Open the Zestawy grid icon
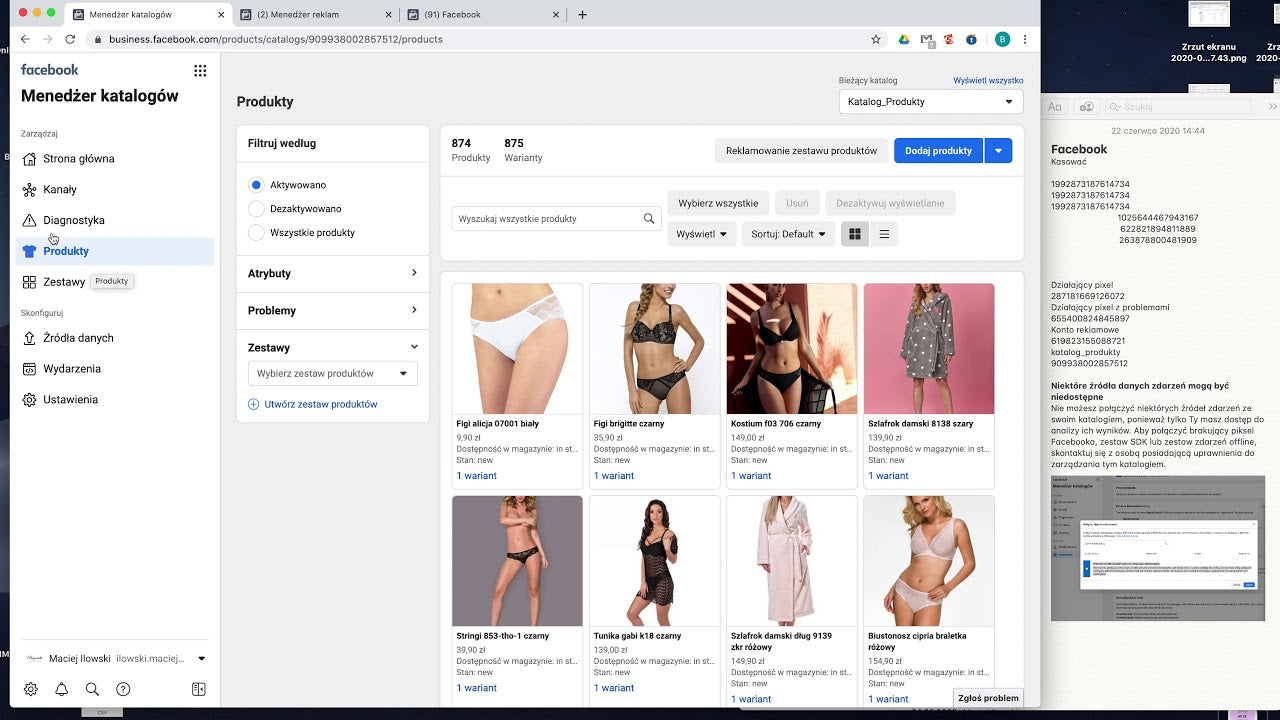Image resolution: width=1280 pixels, height=720 pixels. pos(30,282)
